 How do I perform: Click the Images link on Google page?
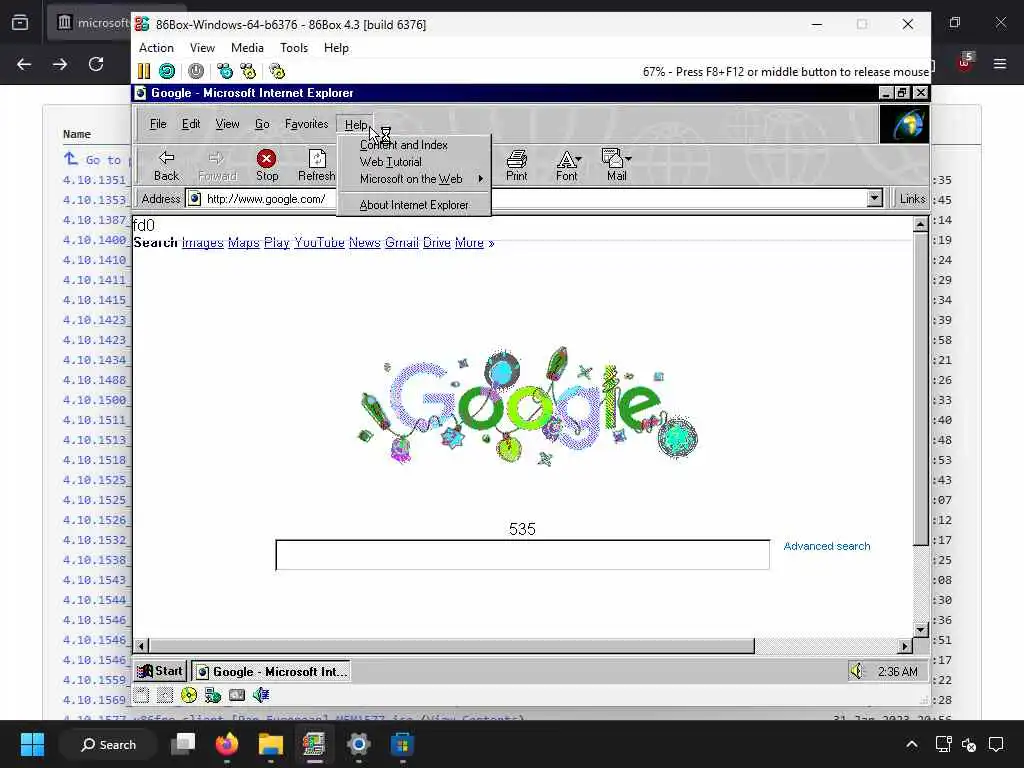[x=202, y=243]
